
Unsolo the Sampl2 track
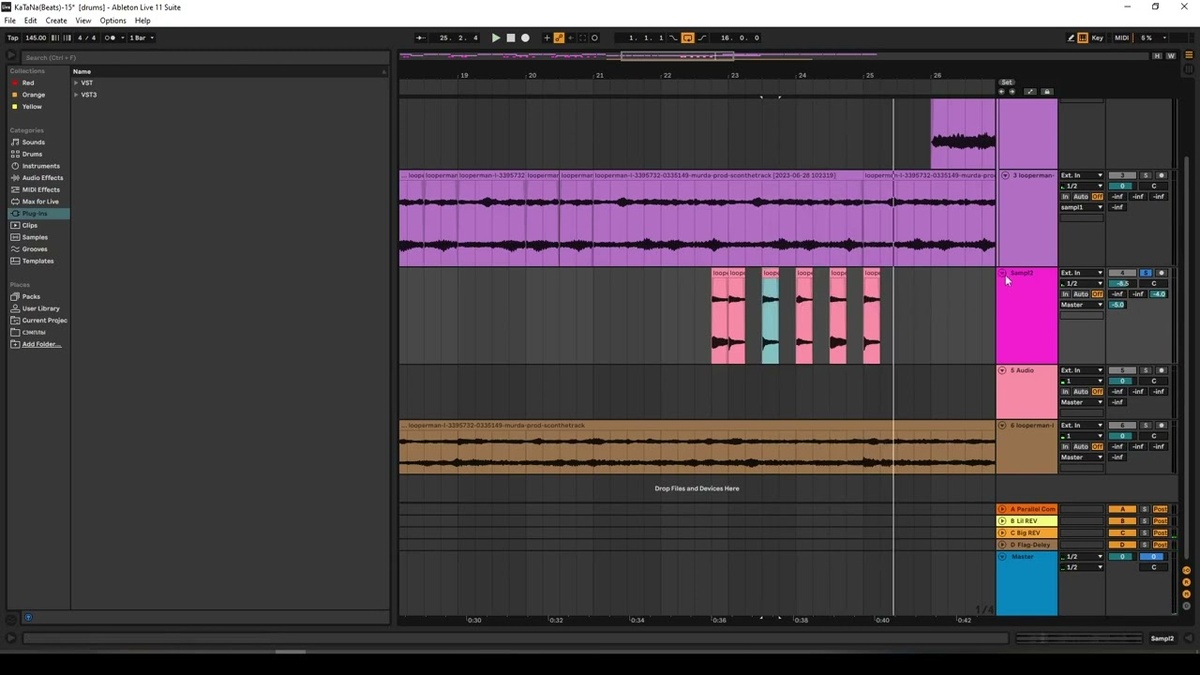tap(1146, 273)
